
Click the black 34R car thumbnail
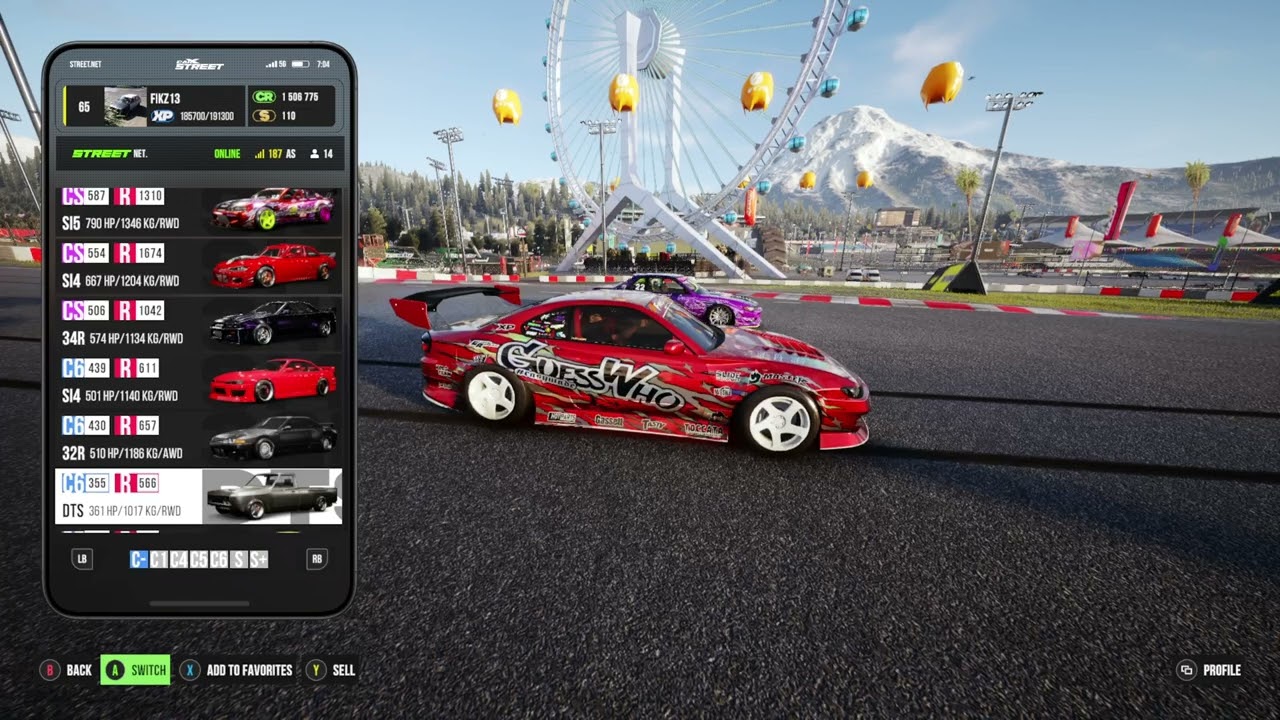pyautogui.click(x=273, y=322)
